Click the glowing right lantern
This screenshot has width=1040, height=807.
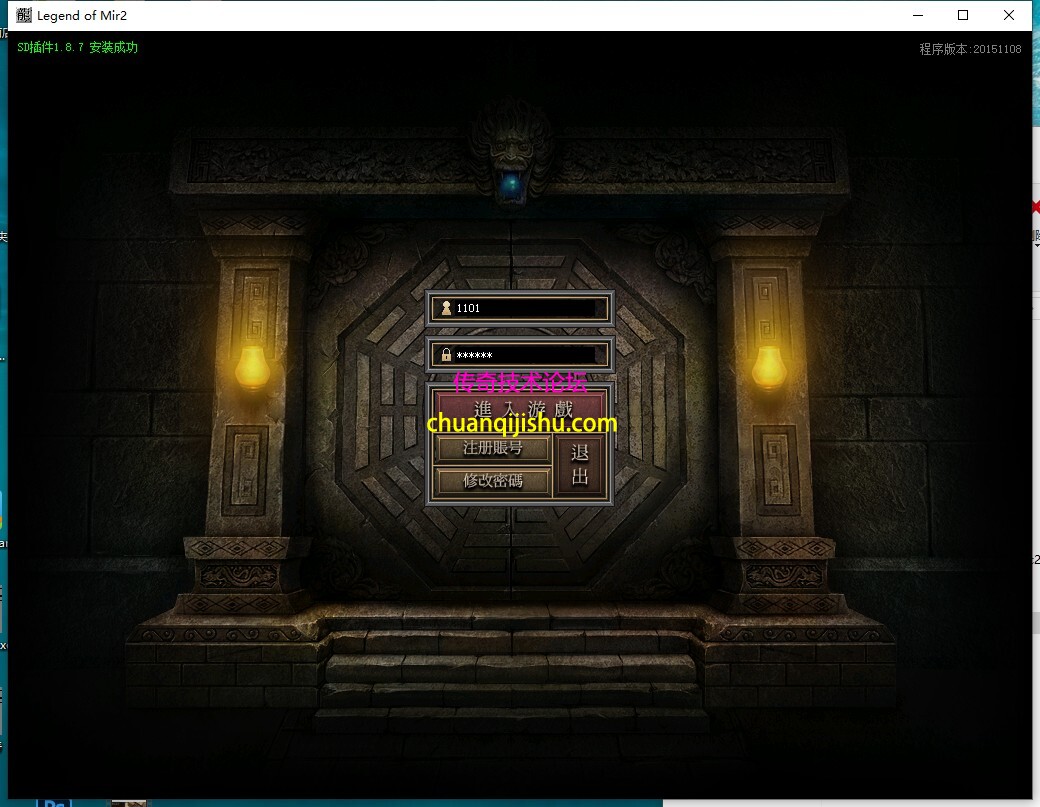pyautogui.click(x=768, y=367)
